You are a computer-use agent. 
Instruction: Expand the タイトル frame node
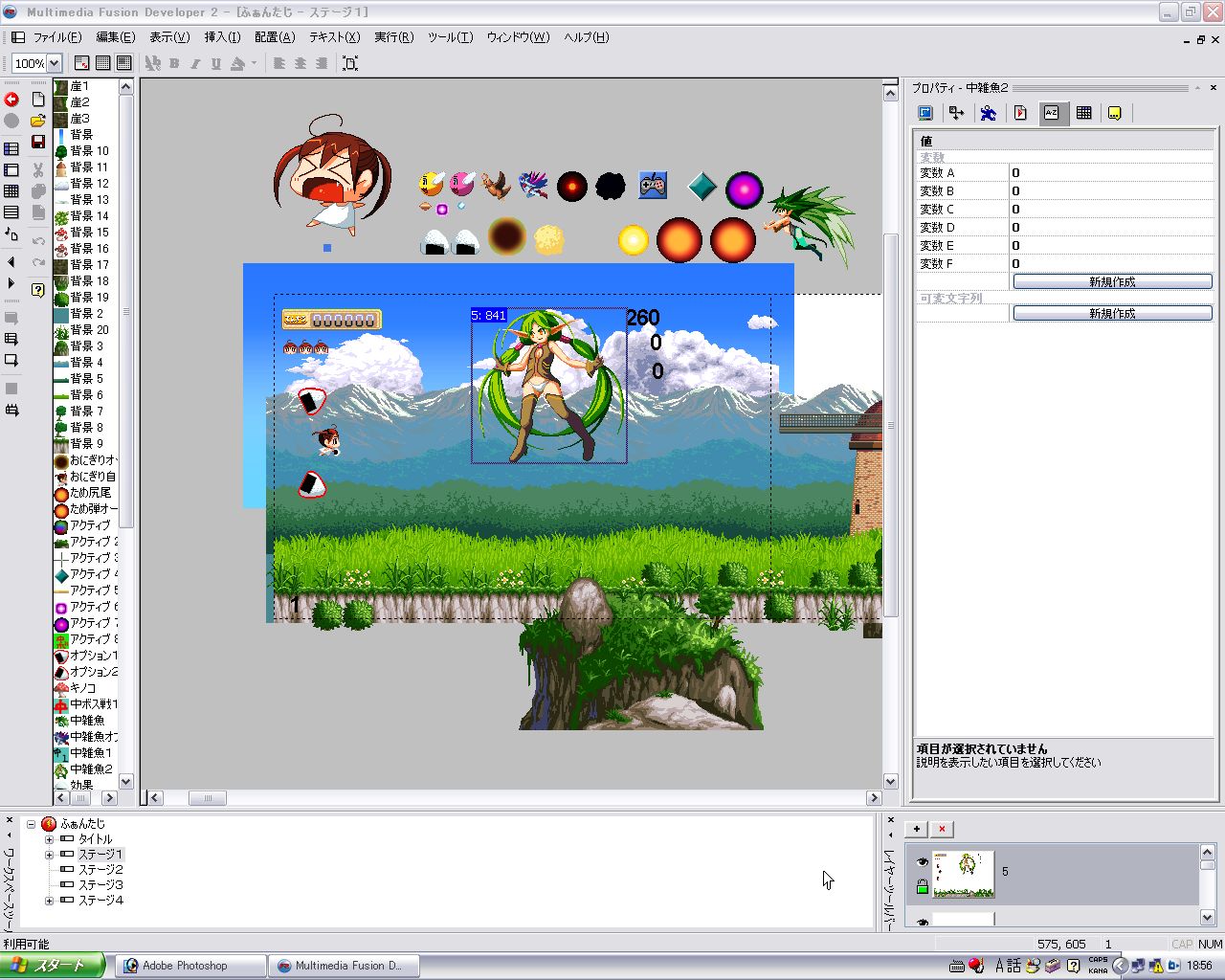[x=50, y=839]
